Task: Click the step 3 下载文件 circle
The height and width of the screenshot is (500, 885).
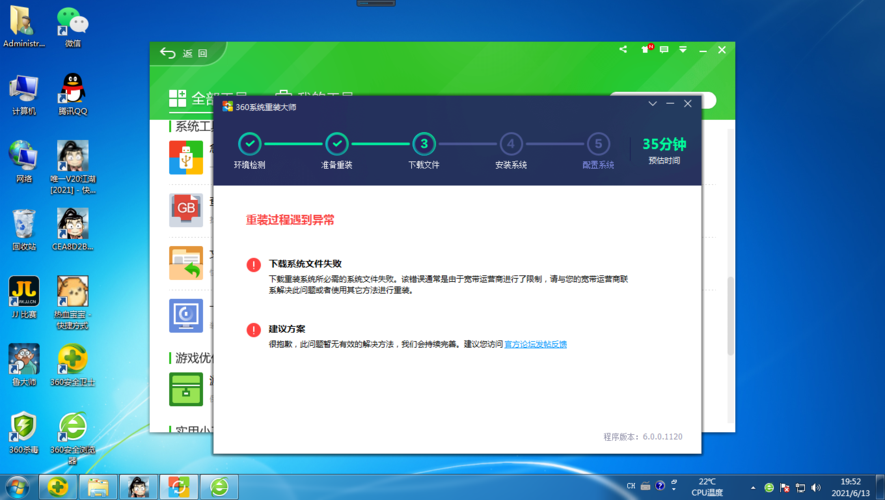Action: point(424,144)
